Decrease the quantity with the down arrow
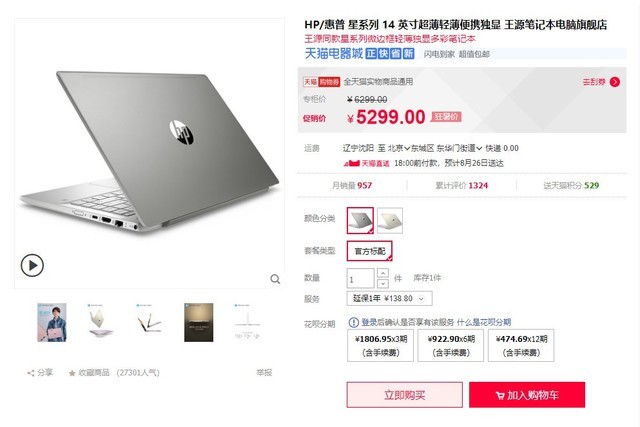This screenshot has width=640, height=427. tap(383, 283)
